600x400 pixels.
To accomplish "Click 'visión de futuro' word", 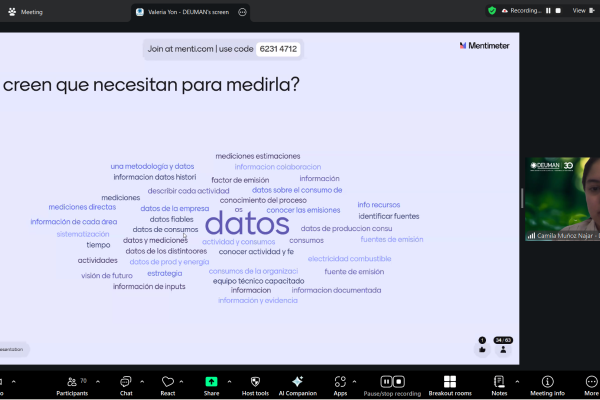I will 107,276.
